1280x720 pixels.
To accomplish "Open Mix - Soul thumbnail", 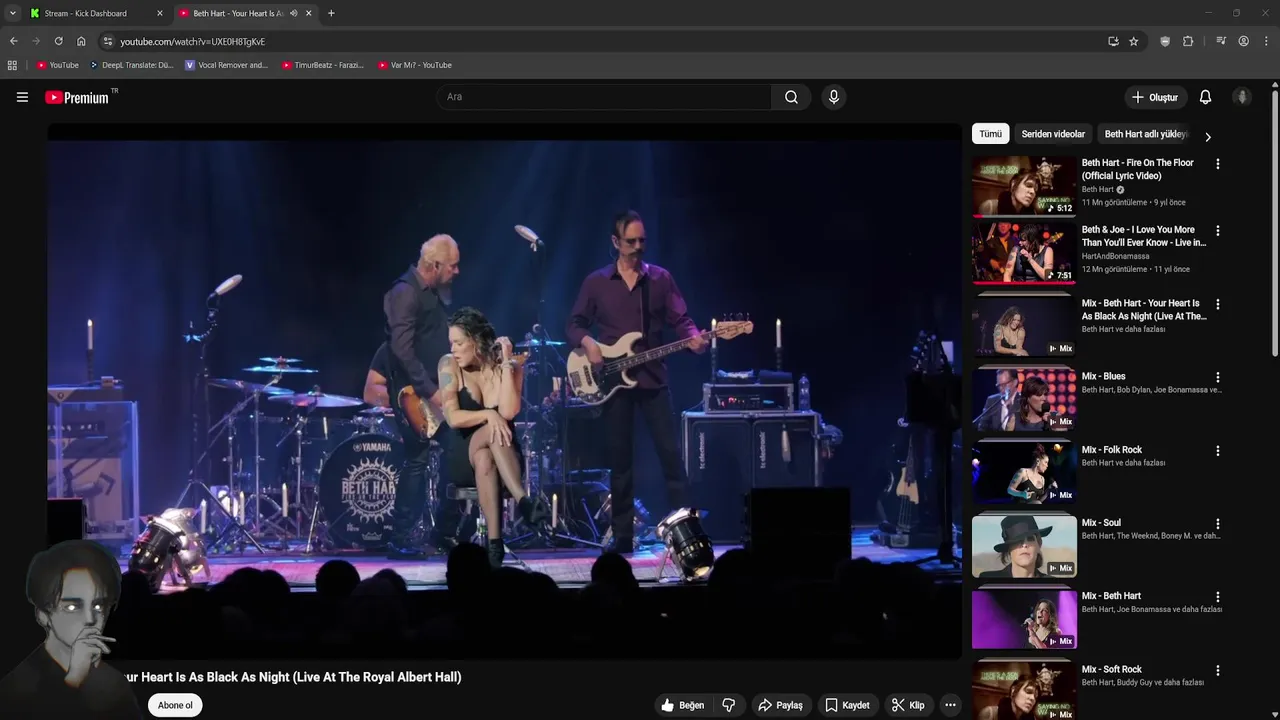I will (1024, 546).
